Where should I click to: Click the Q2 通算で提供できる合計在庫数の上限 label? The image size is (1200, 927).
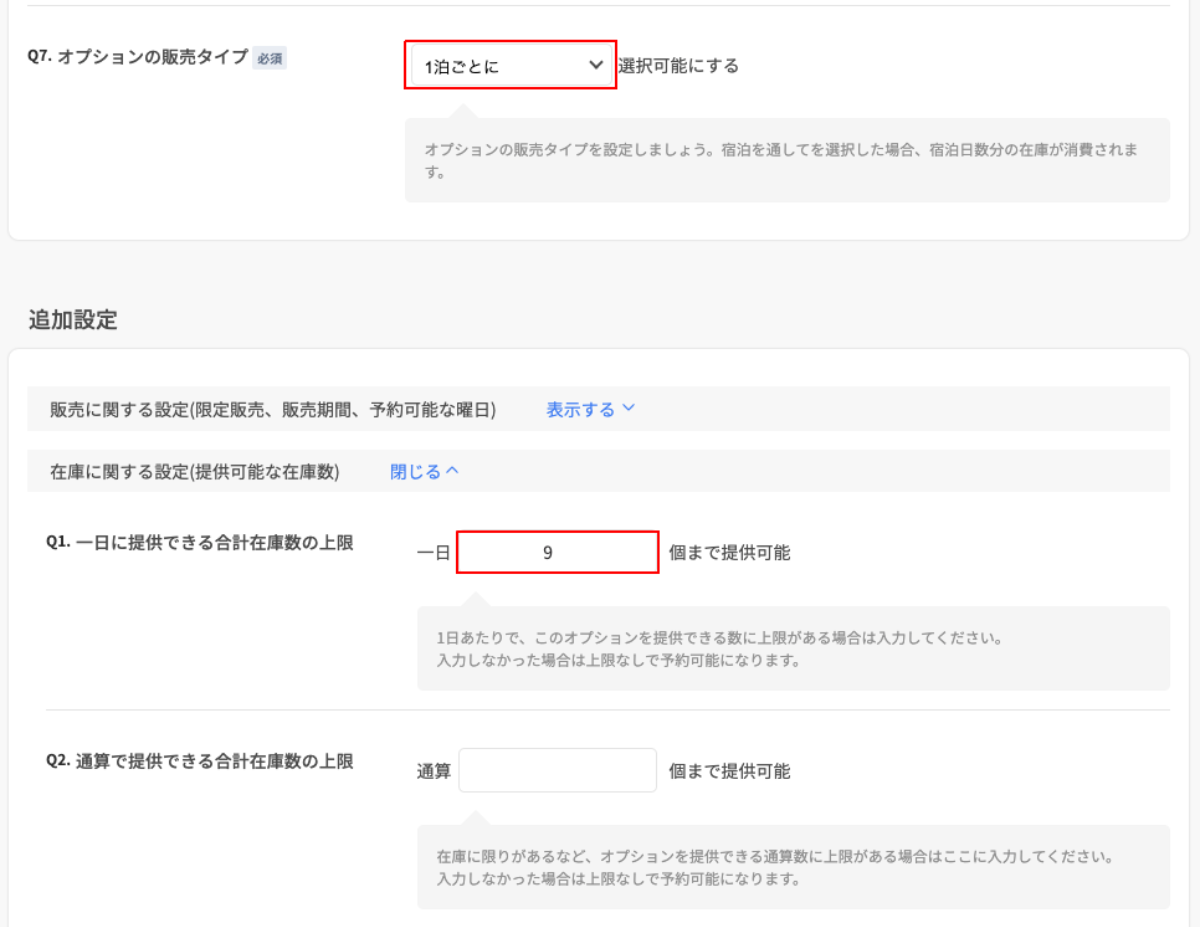[200, 761]
